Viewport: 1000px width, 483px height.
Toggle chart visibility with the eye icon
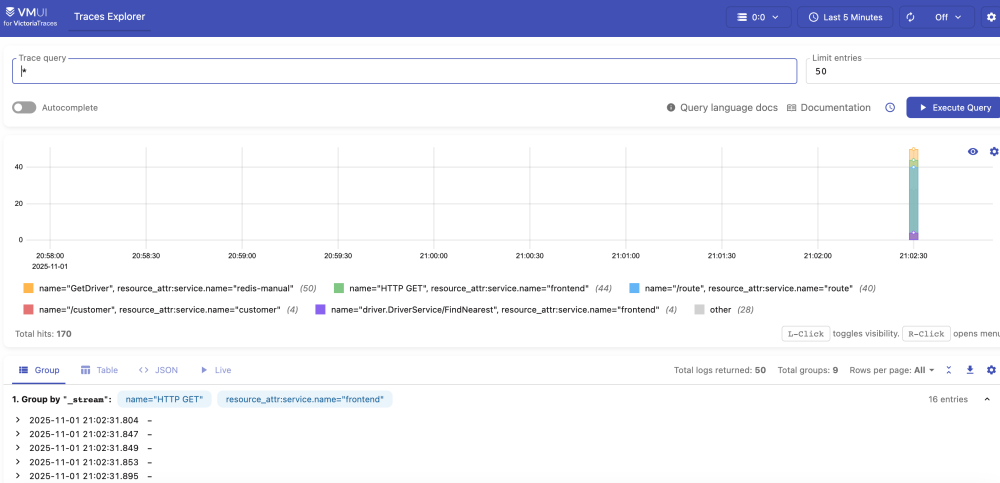pyautogui.click(x=973, y=152)
